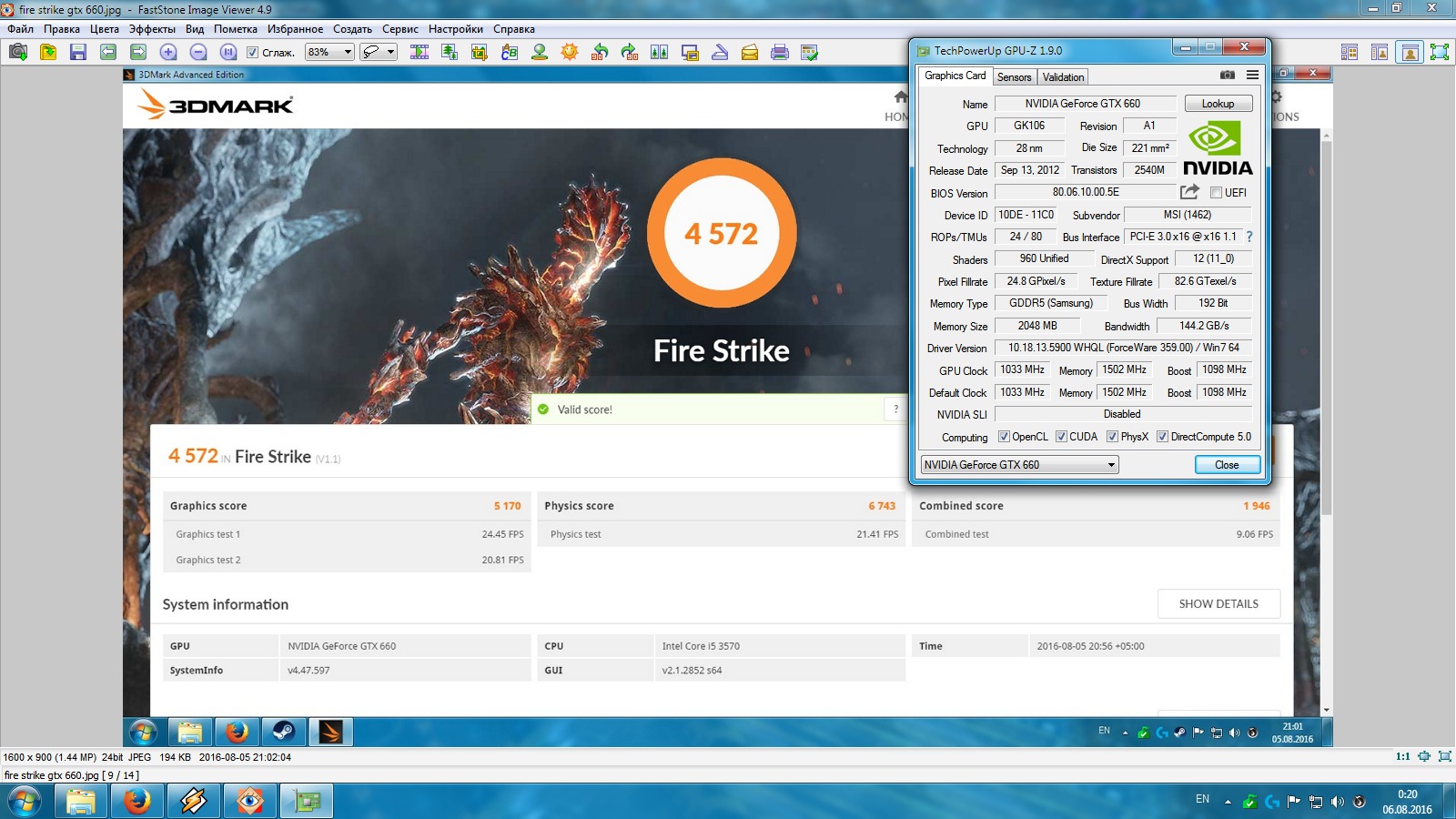1456x819 pixels.
Task: Open the Файл menu
Action: tap(21, 29)
